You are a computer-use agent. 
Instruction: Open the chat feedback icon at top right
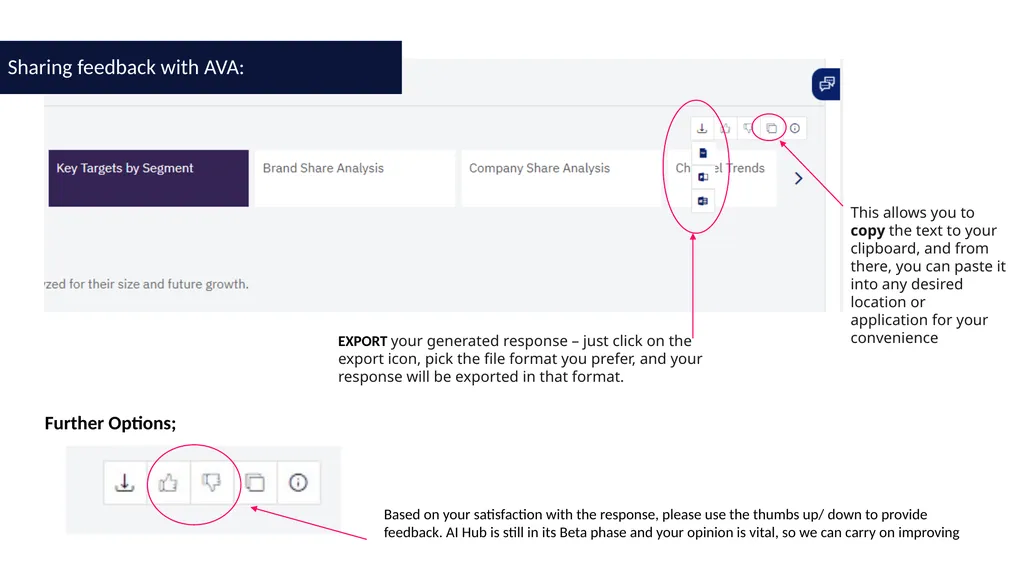click(826, 84)
